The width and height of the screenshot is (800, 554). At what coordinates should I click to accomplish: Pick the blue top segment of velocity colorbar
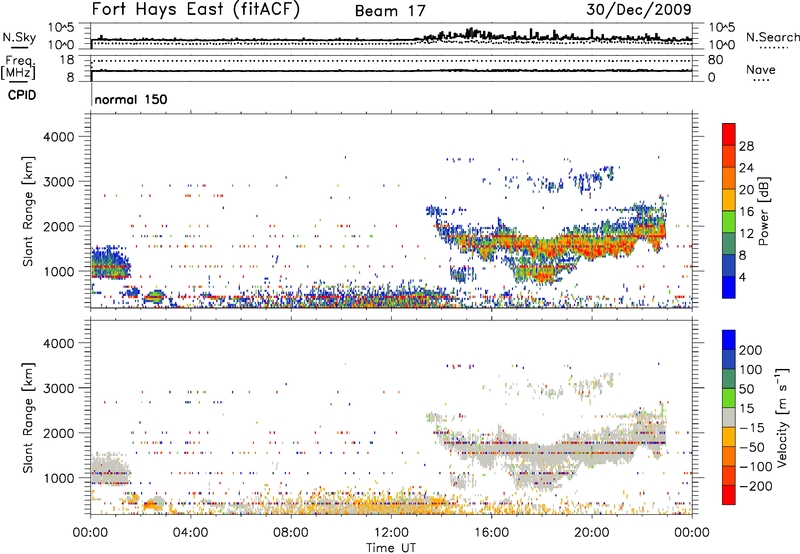[729, 340]
